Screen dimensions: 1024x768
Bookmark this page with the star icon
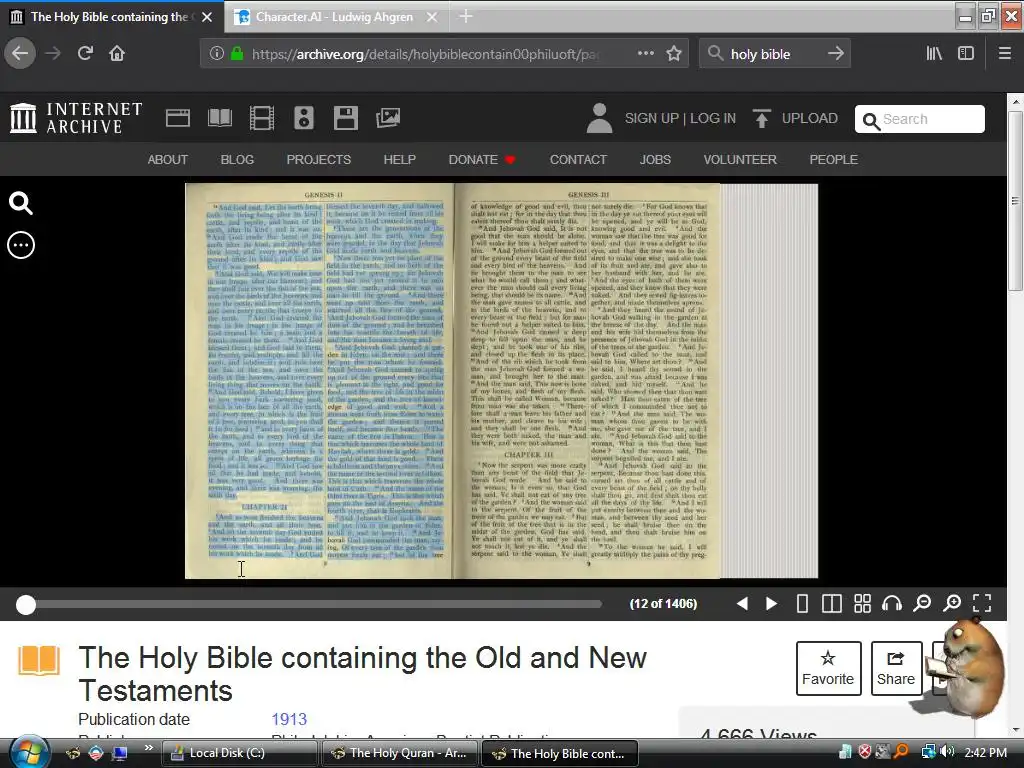pyautogui.click(x=674, y=54)
